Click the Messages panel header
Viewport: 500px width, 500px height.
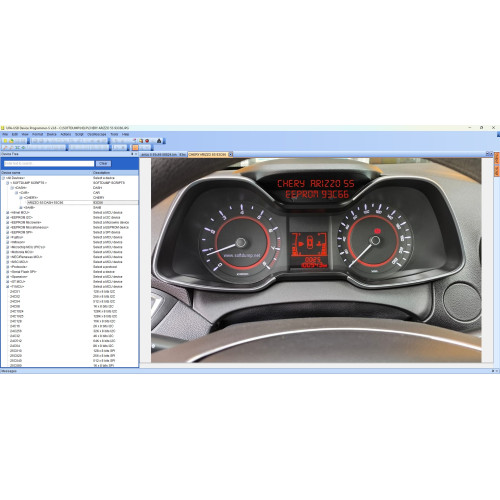tap(250, 371)
